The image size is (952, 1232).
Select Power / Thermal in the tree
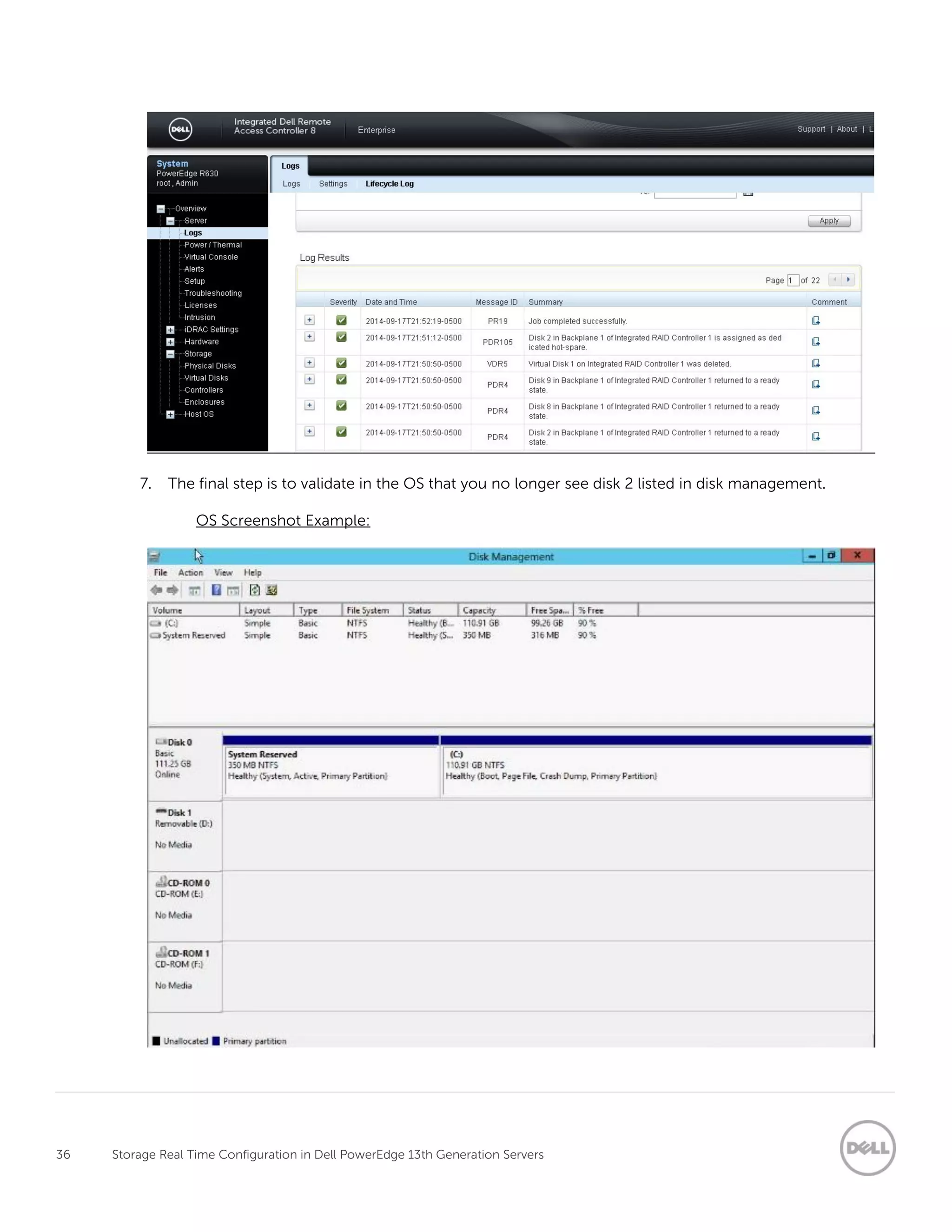(x=213, y=245)
